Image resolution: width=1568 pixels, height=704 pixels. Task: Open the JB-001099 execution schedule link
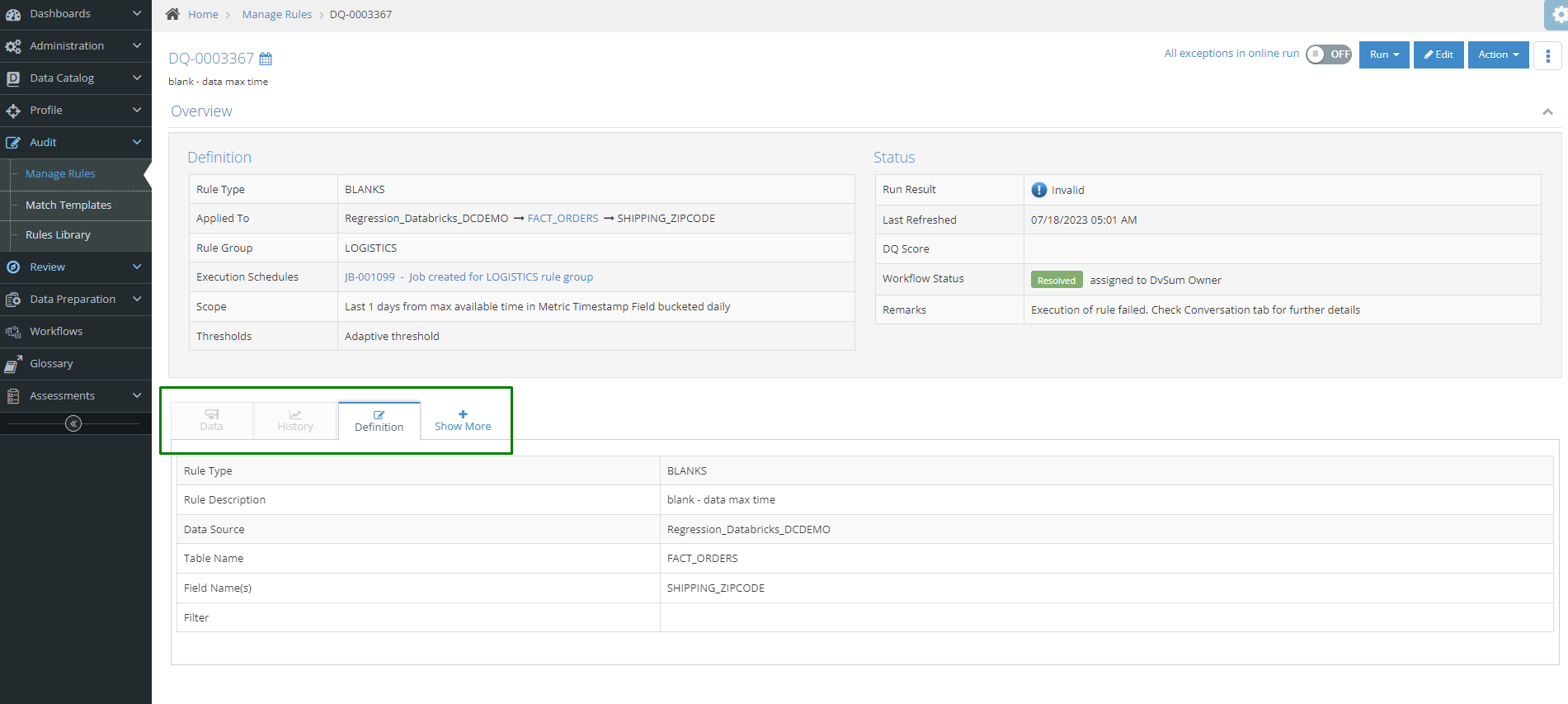[x=469, y=276]
